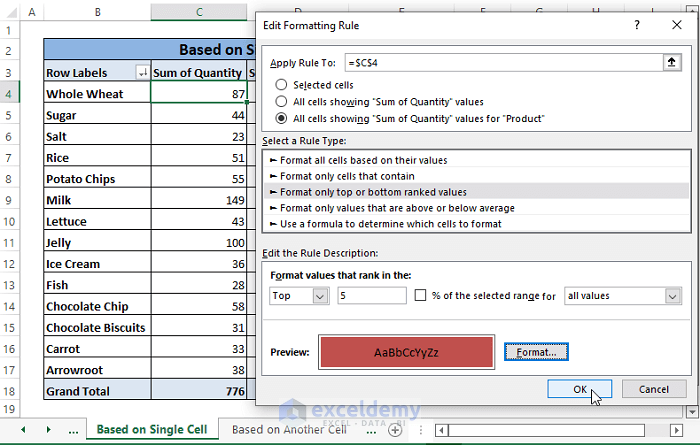Go to previous sheet tab arrow
Screen dimensions: 700x445
coord(23,429)
